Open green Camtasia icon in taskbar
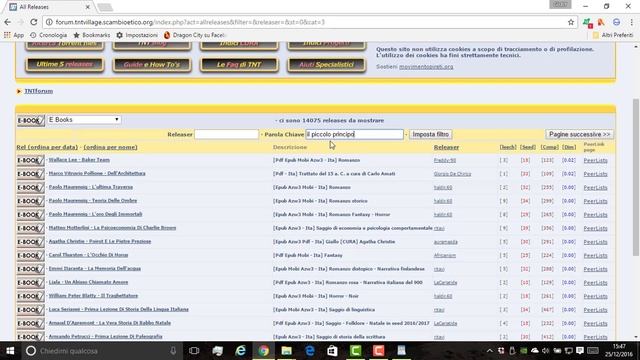Screen dimensions: 640x360 tap(356, 351)
